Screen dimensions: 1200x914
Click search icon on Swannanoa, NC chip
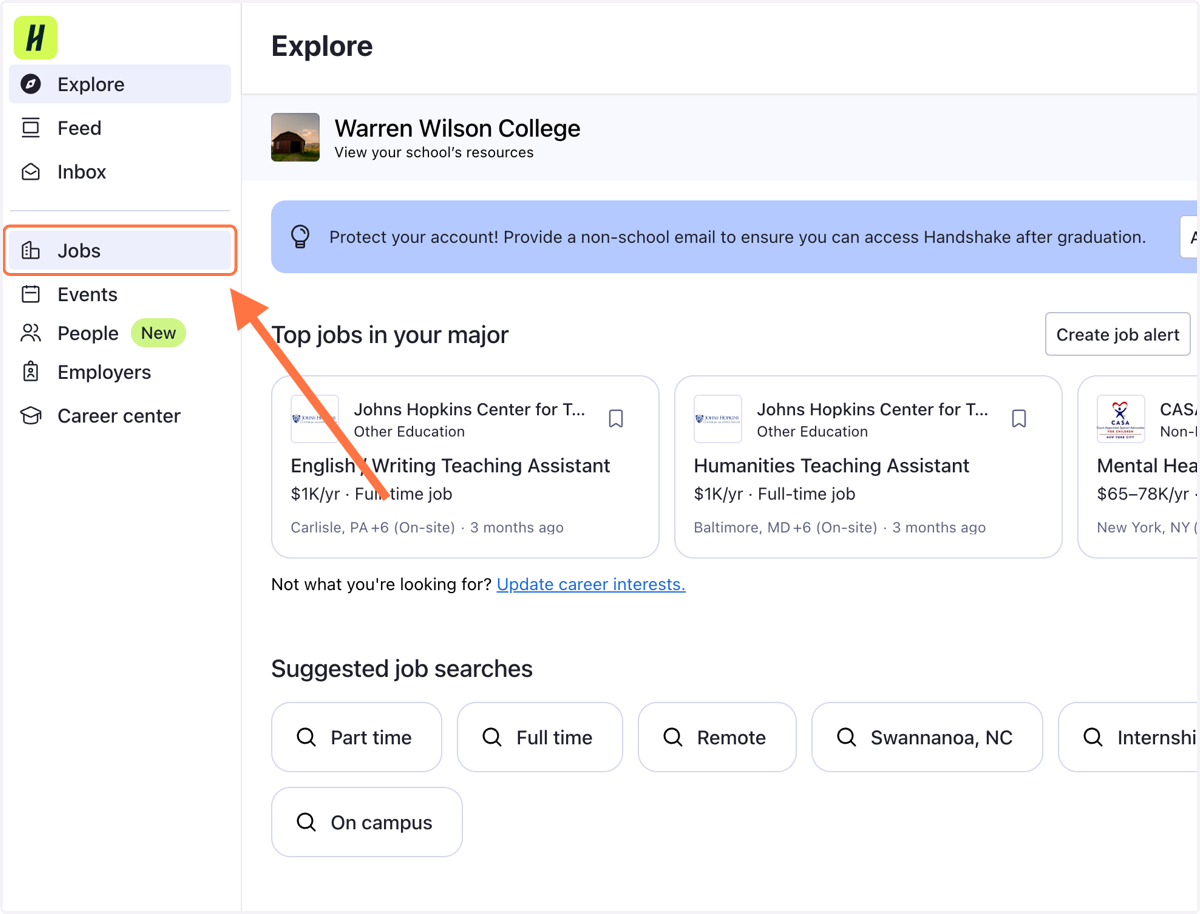tap(846, 737)
